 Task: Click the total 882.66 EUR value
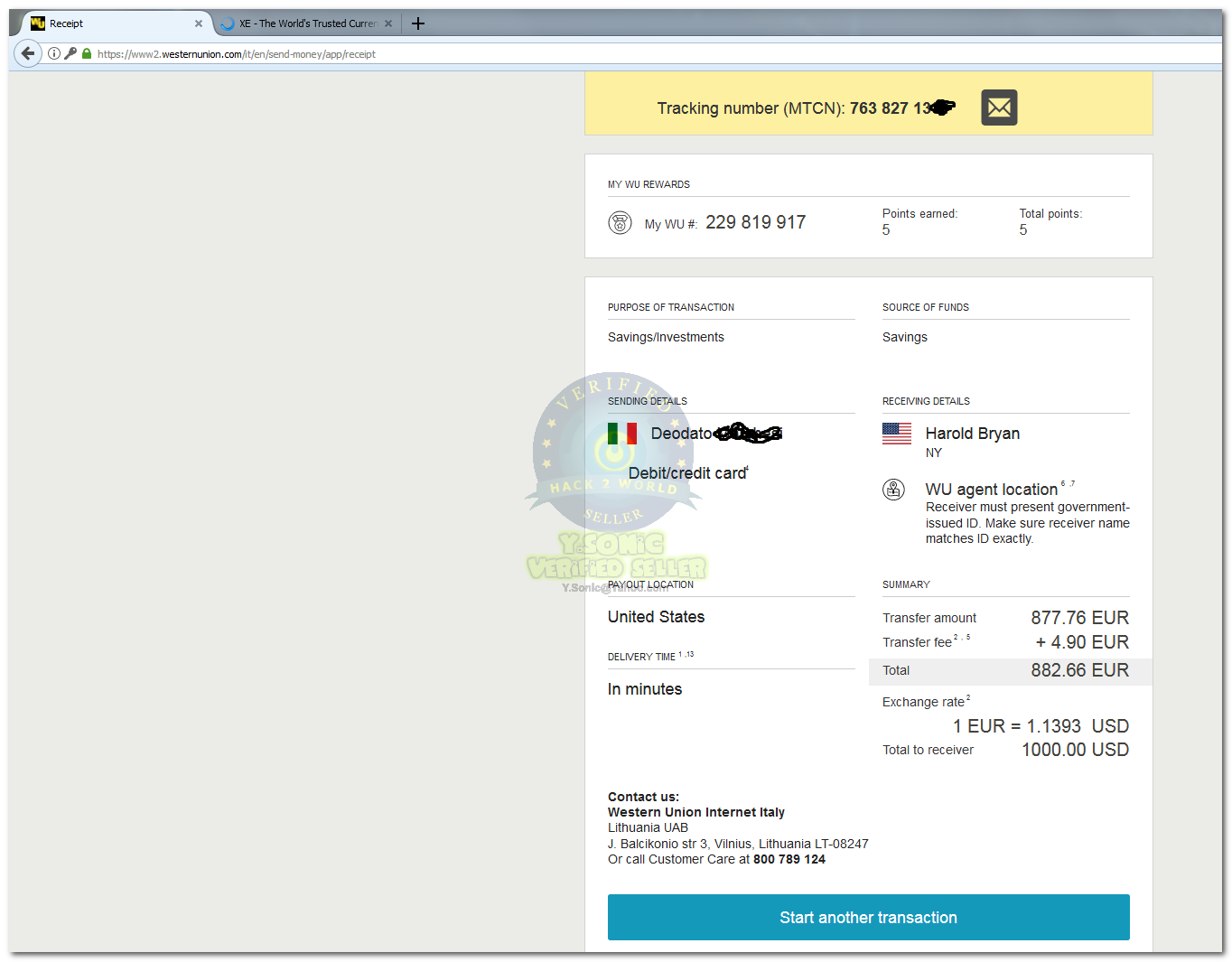(x=1080, y=670)
